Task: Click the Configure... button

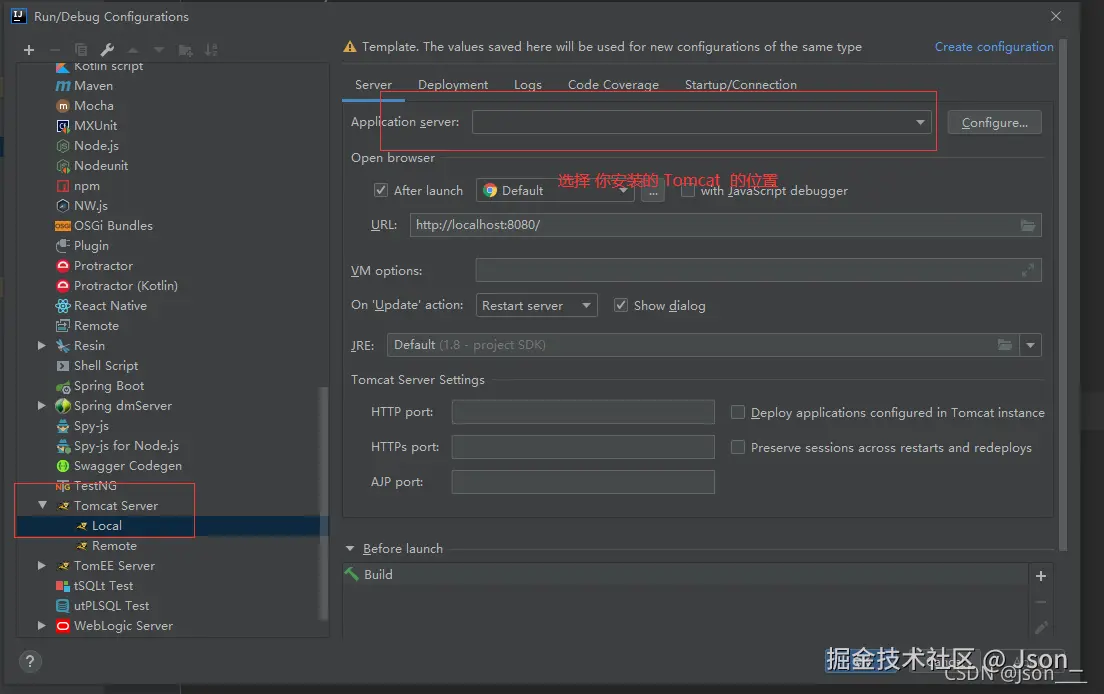Action: click(x=994, y=122)
